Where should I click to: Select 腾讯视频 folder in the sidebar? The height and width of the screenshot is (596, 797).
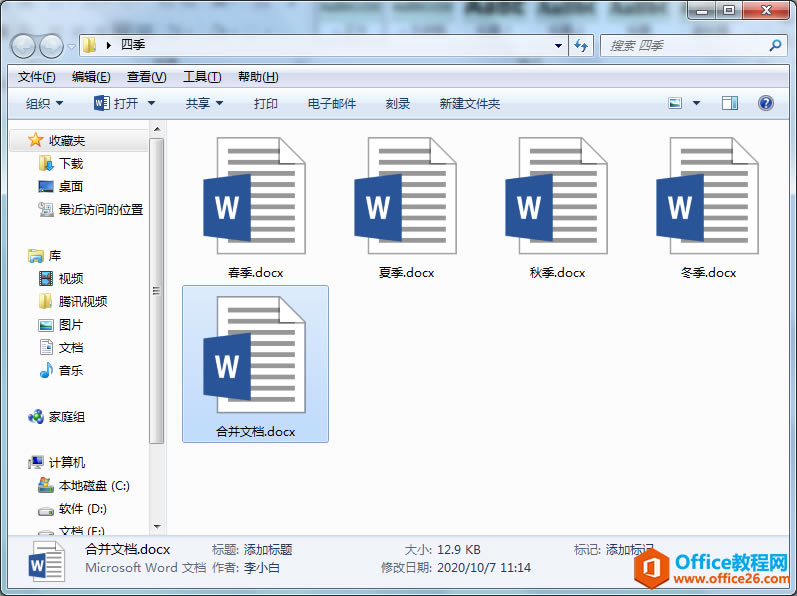click(x=83, y=301)
